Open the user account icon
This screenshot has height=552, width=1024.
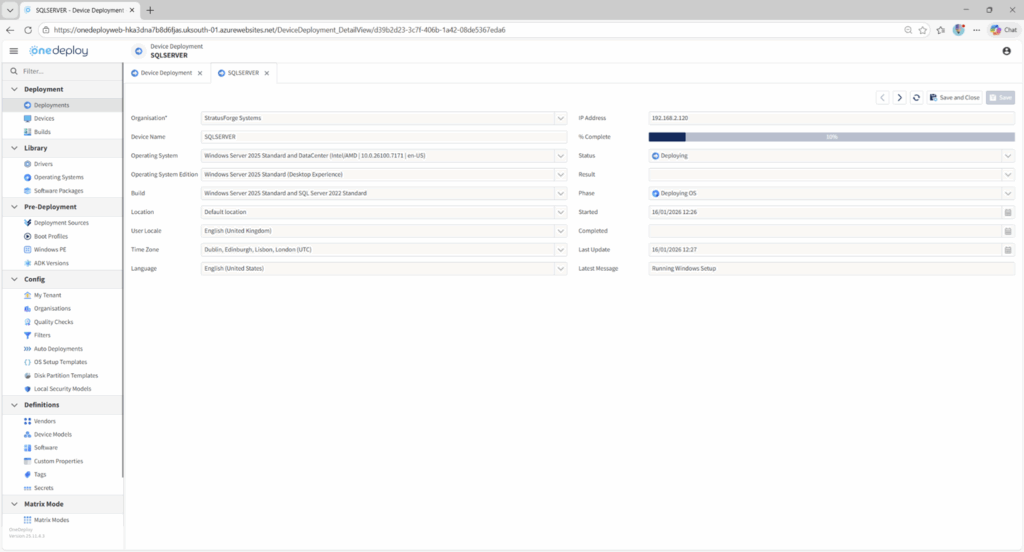[1006, 51]
